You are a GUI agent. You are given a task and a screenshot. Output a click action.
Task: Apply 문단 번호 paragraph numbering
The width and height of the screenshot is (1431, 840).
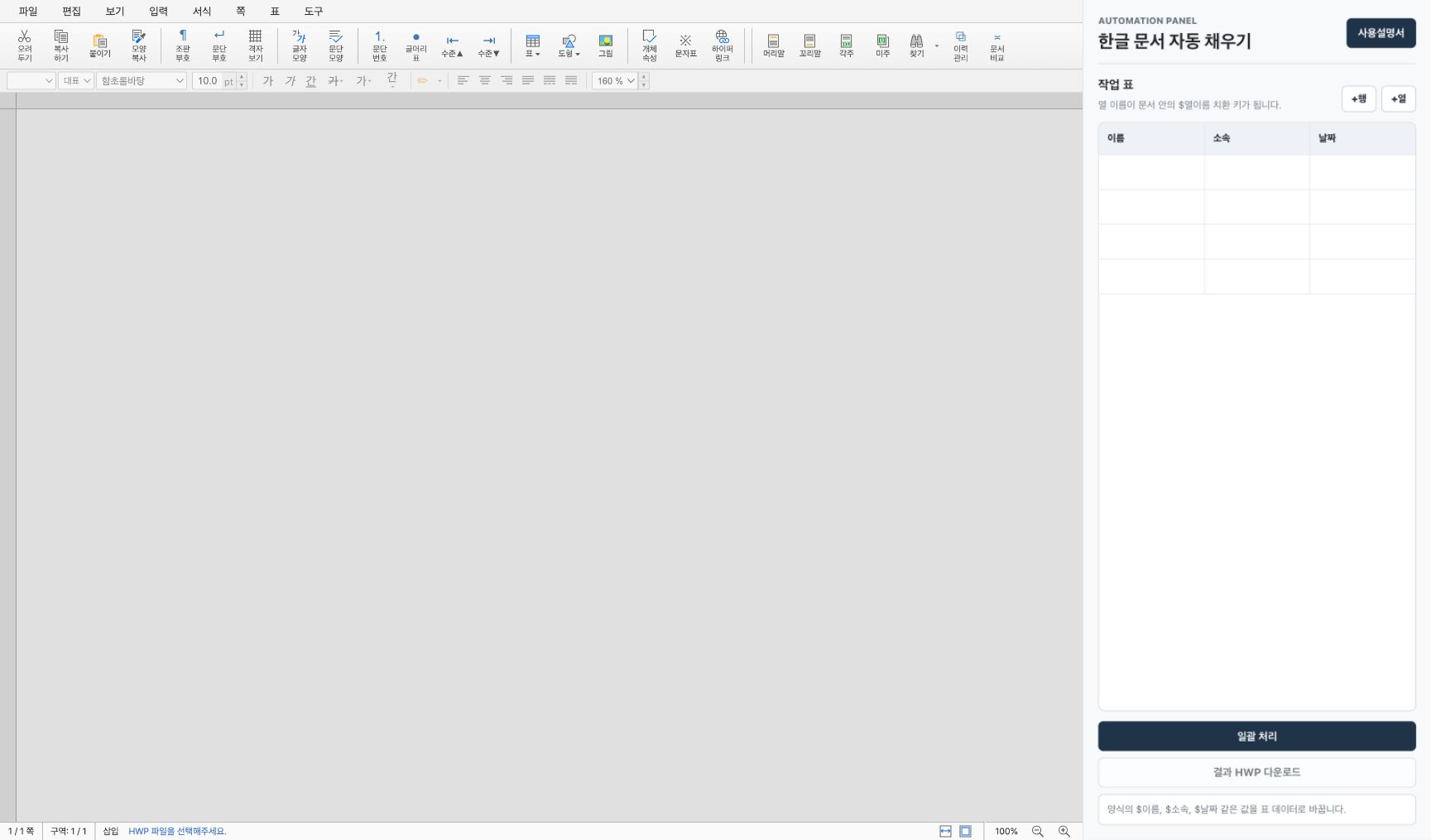pos(380,45)
